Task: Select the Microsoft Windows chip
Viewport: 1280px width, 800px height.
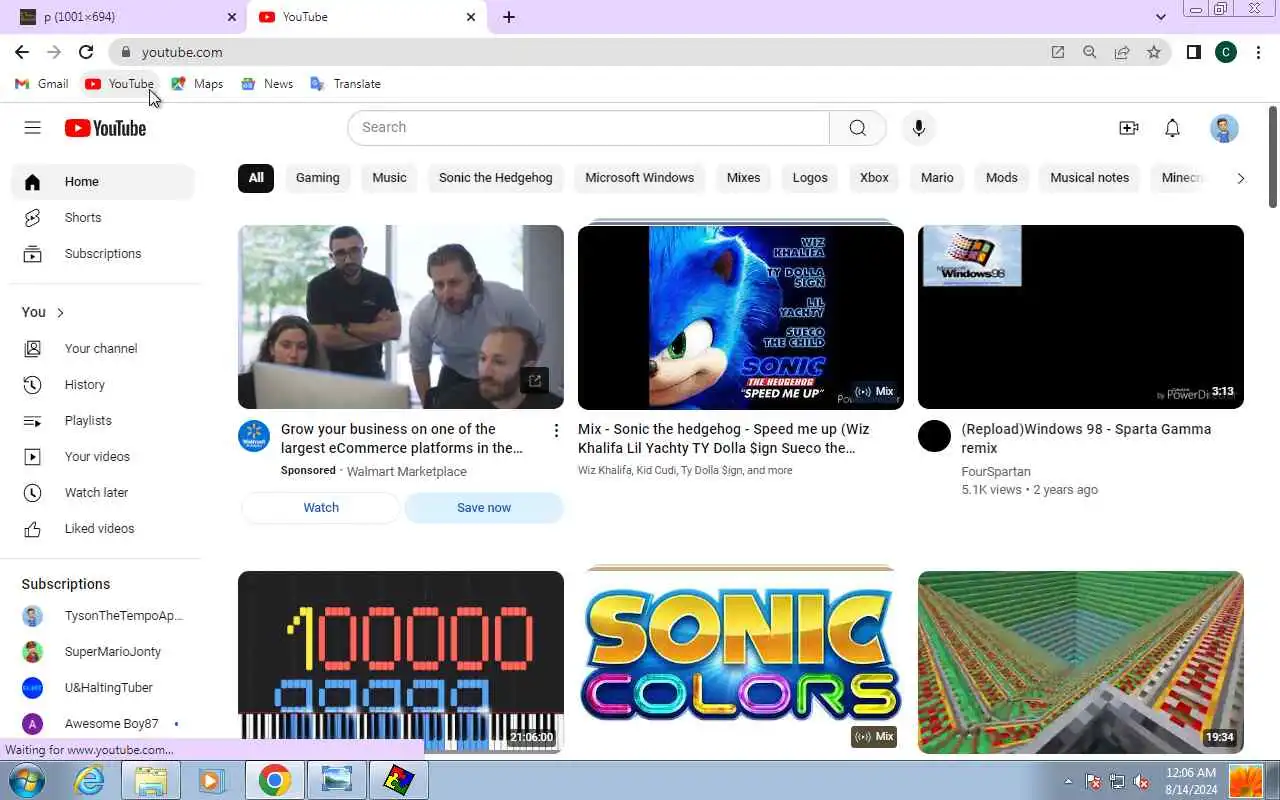Action: [x=640, y=178]
